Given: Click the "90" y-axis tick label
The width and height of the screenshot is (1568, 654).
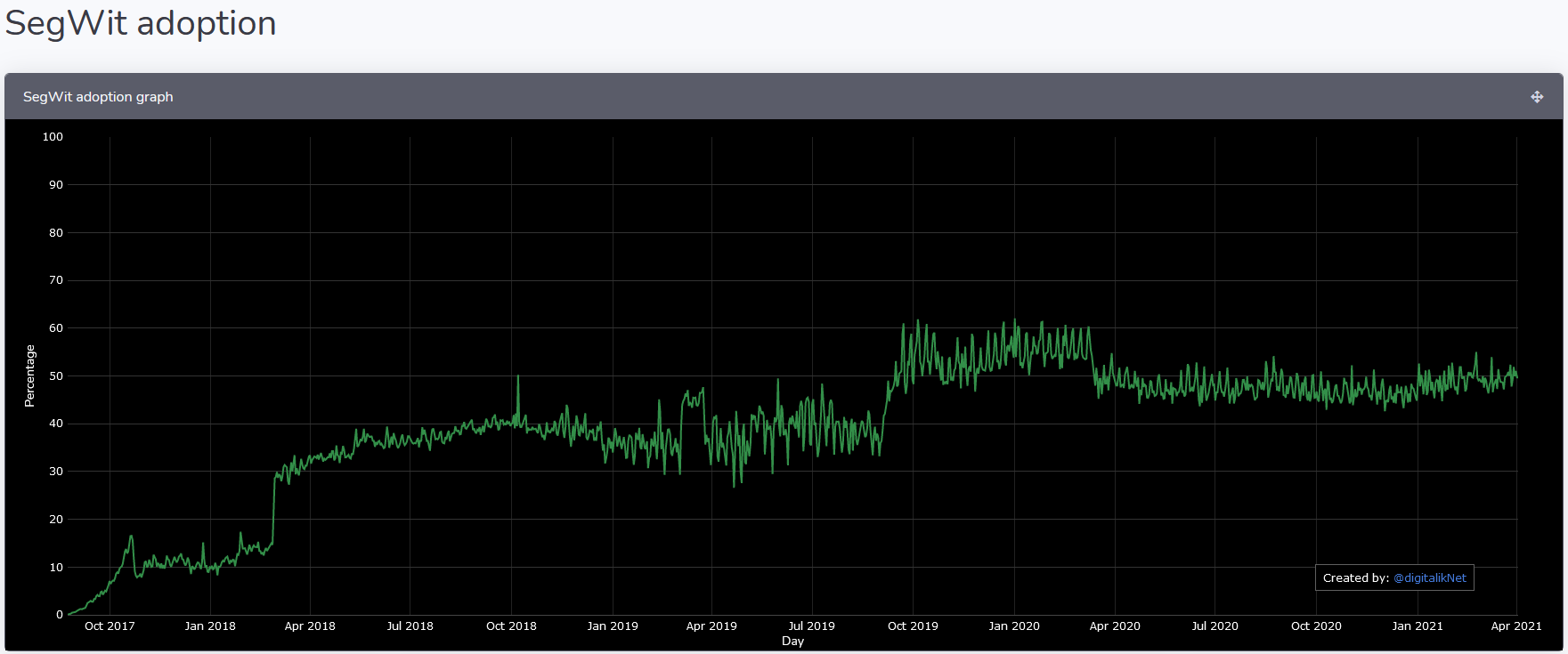Looking at the screenshot, I should click(56, 185).
